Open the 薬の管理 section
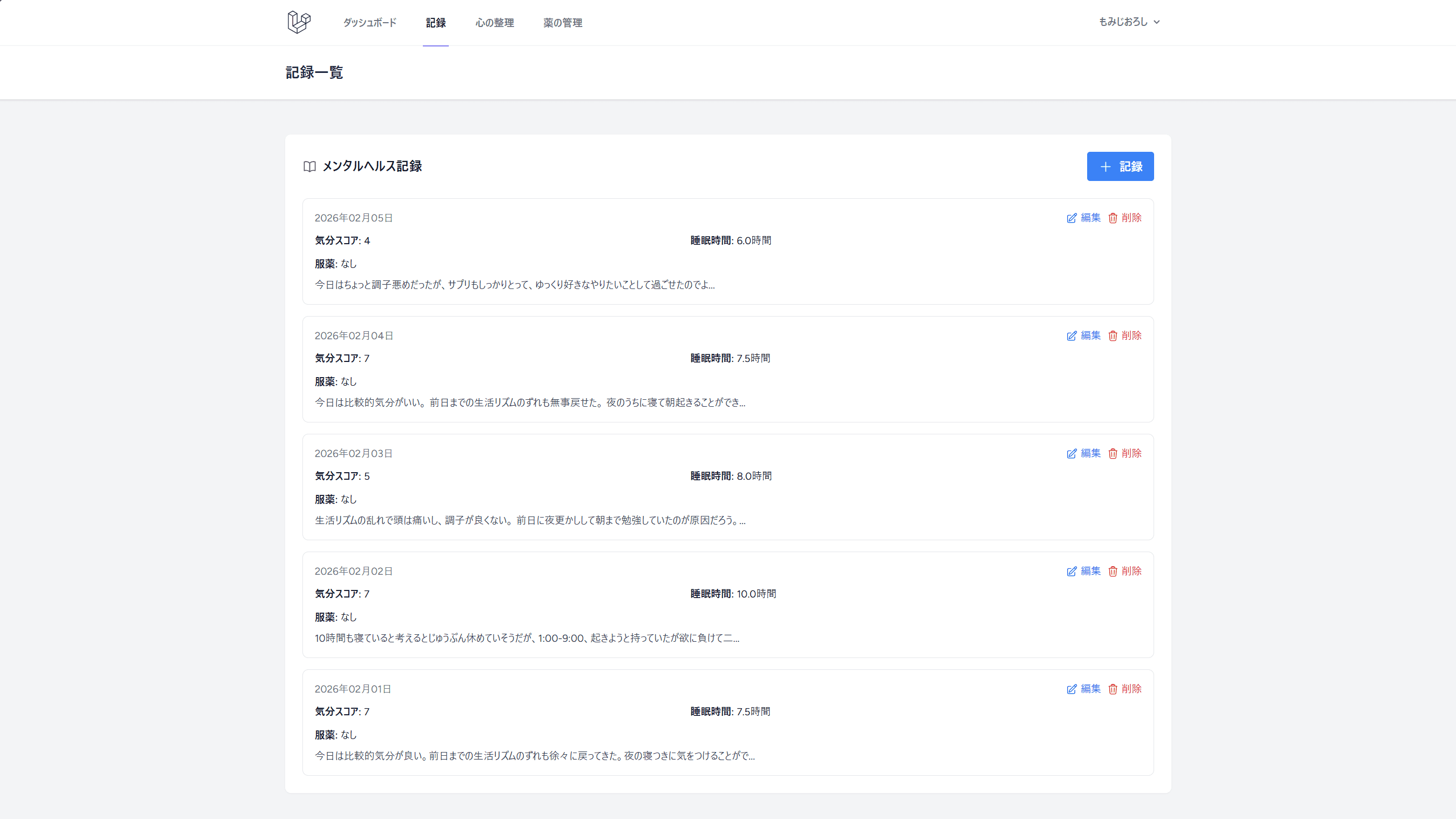Image resolution: width=1456 pixels, height=819 pixels. 562,23
